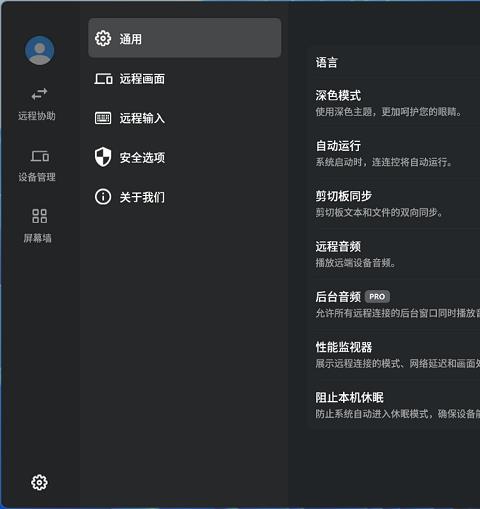Open the user profile avatar
This screenshot has width=480, height=509.
point(40,51)
